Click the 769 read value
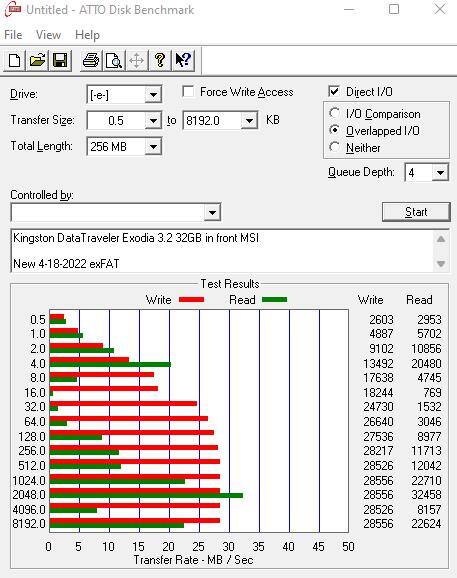 tap(432, 393)
